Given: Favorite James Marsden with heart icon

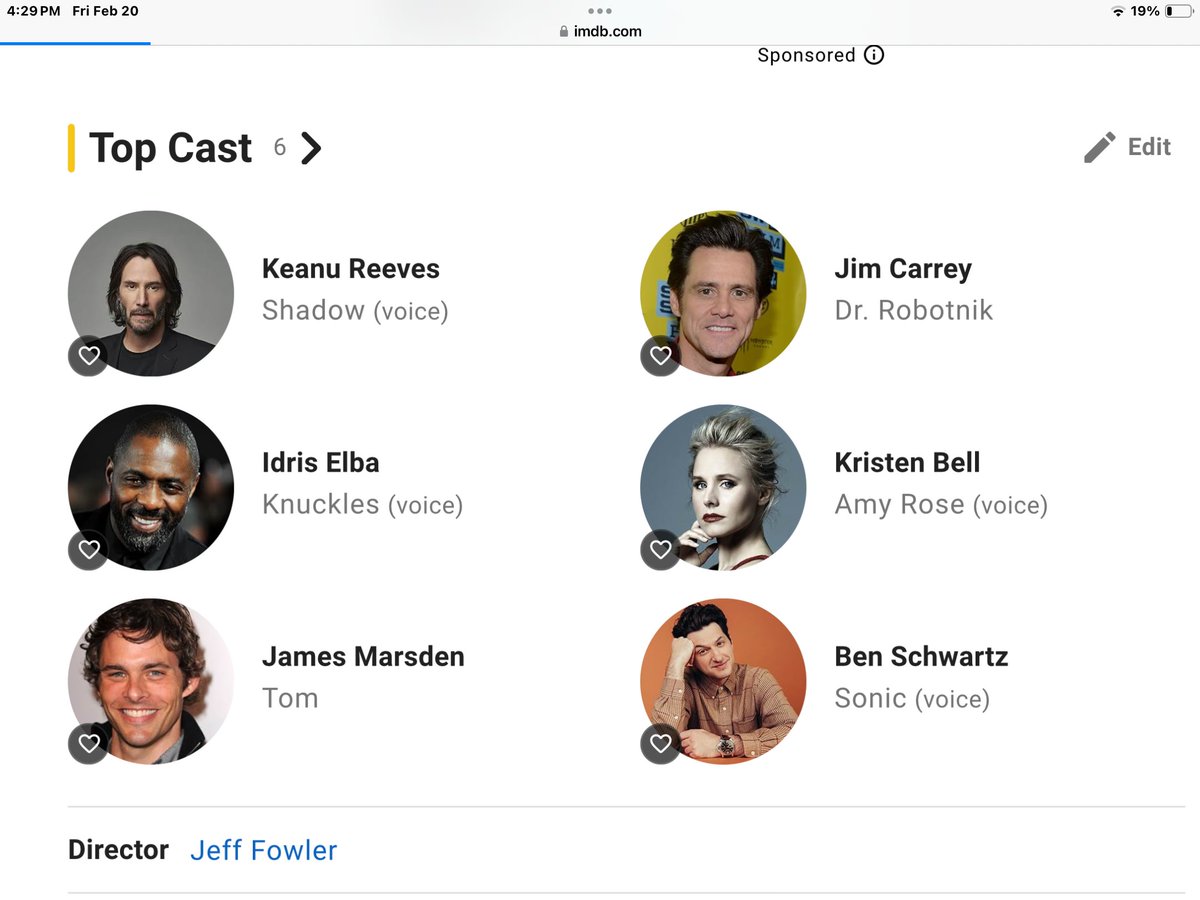Looking at the screenshot, I should [89, 743].
